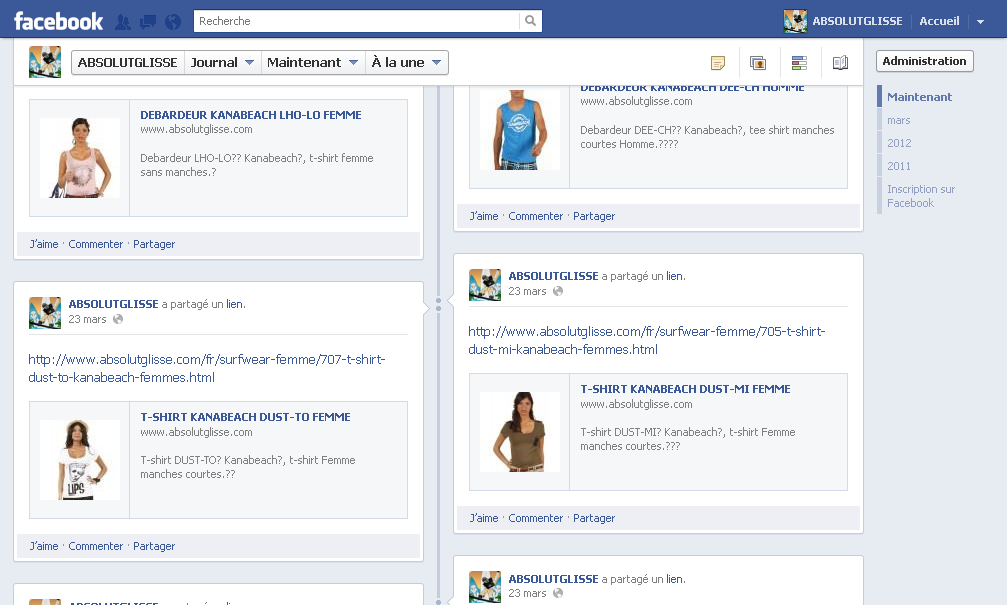Click Commenter on the LHO-LO post

[96, 244]
